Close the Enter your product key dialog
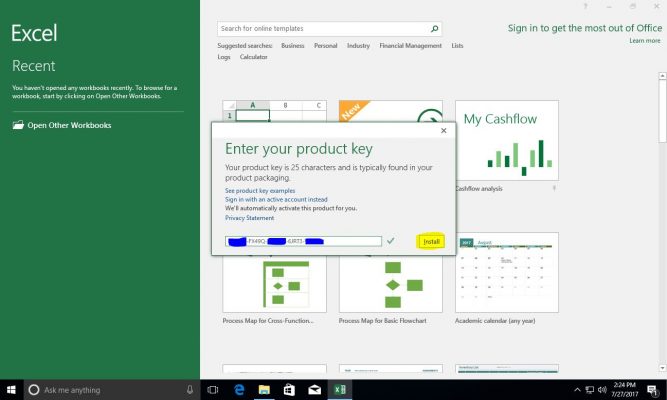 444,131
